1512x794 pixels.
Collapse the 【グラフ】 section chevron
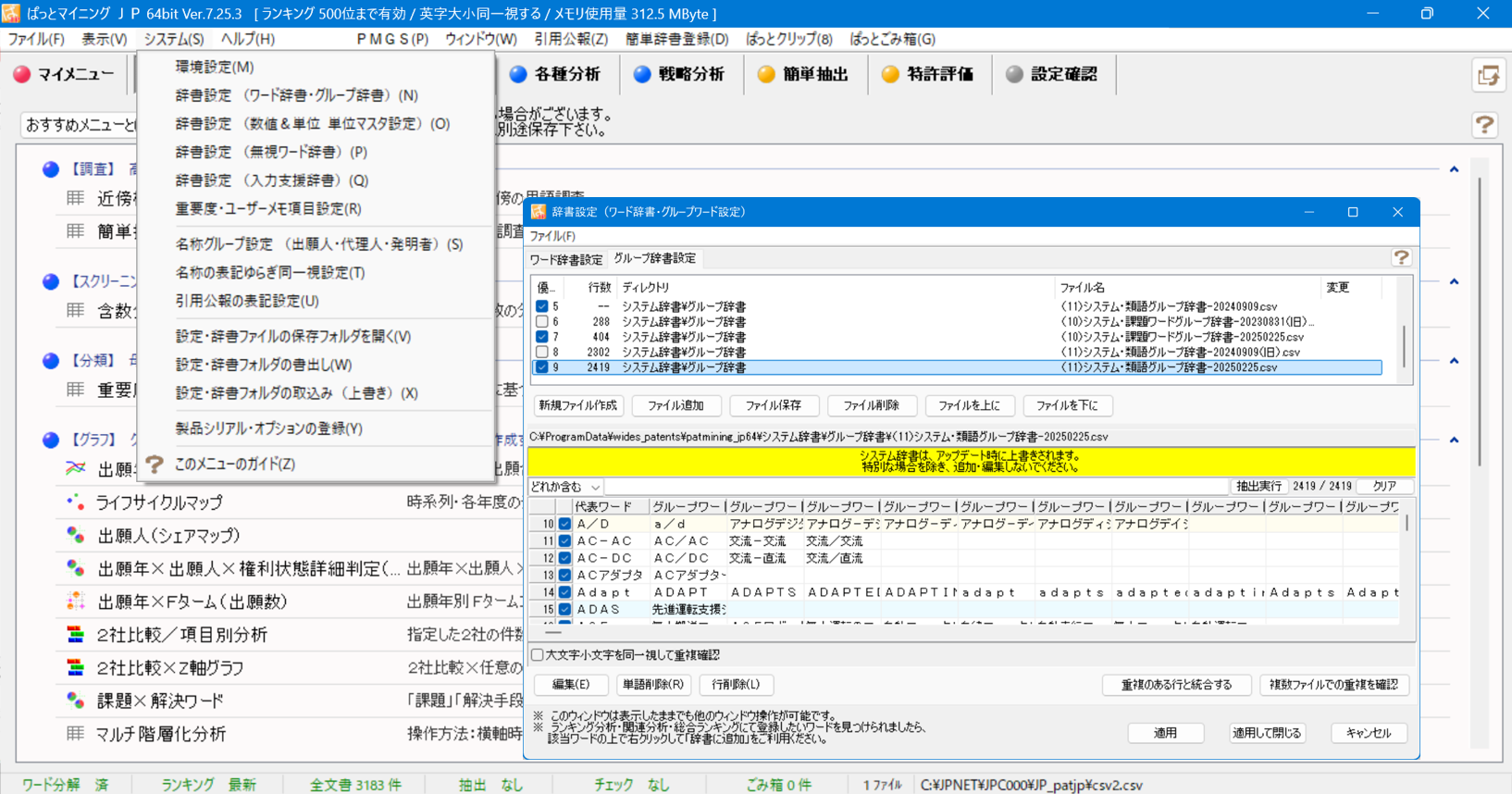pos(1454,440)
